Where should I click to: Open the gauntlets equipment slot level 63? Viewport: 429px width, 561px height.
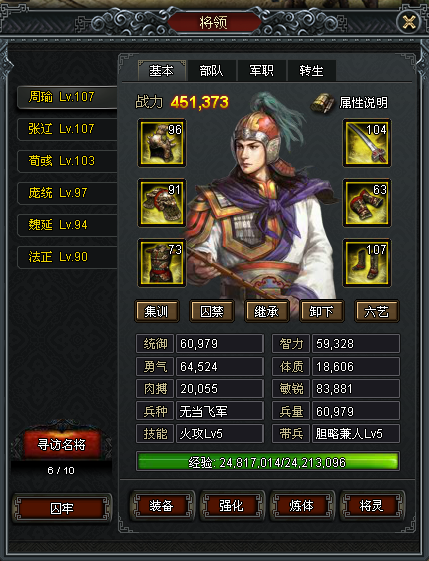pos(367,203)
